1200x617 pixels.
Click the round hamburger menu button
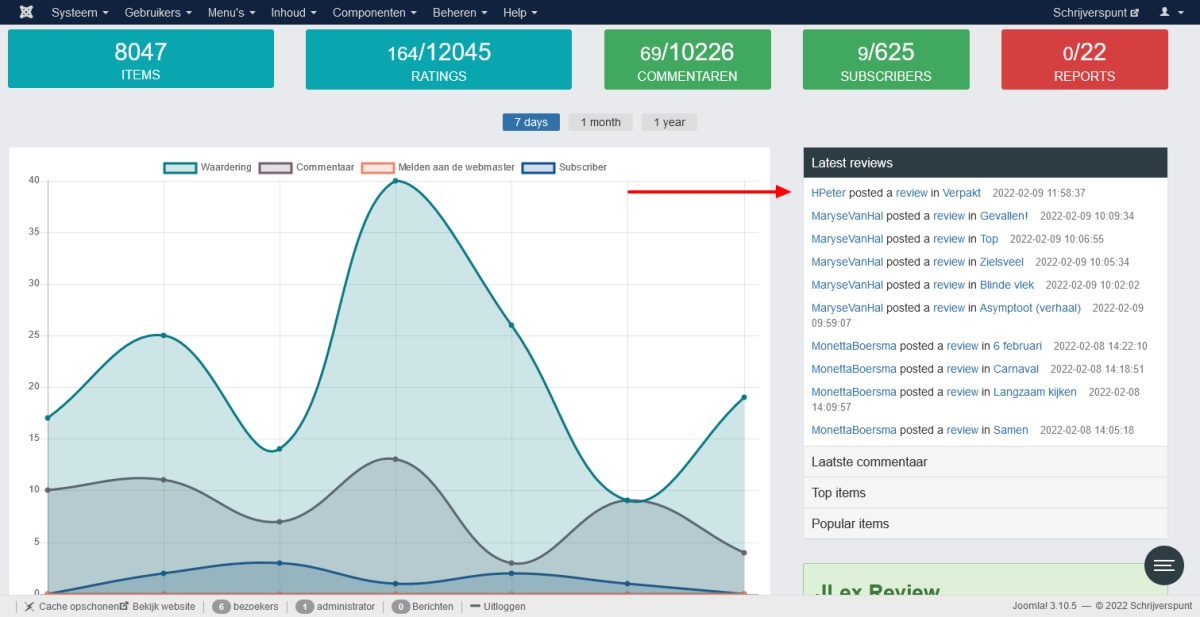coord(1163,565)
